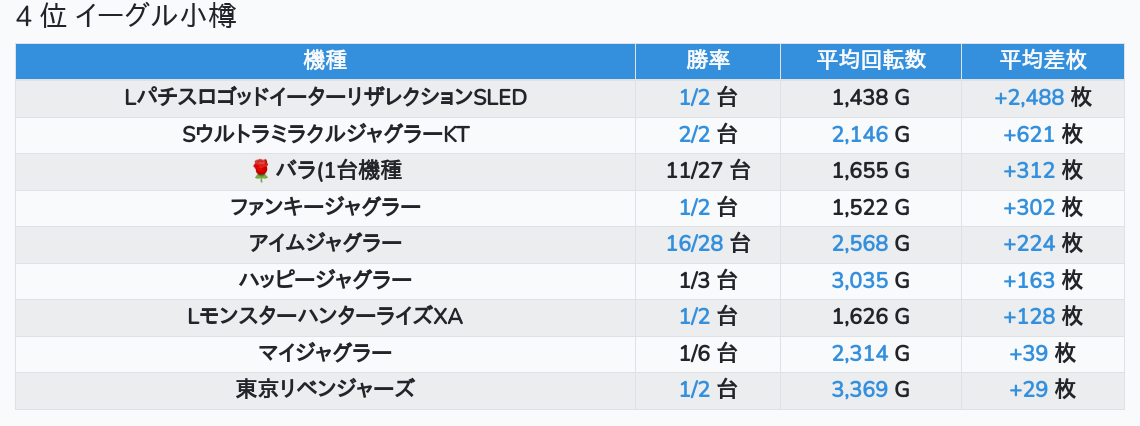
Task: Open the 1/2 win rate link for LパチスロゴッドイーターリザレクションSLED
Action: point(694,98)
